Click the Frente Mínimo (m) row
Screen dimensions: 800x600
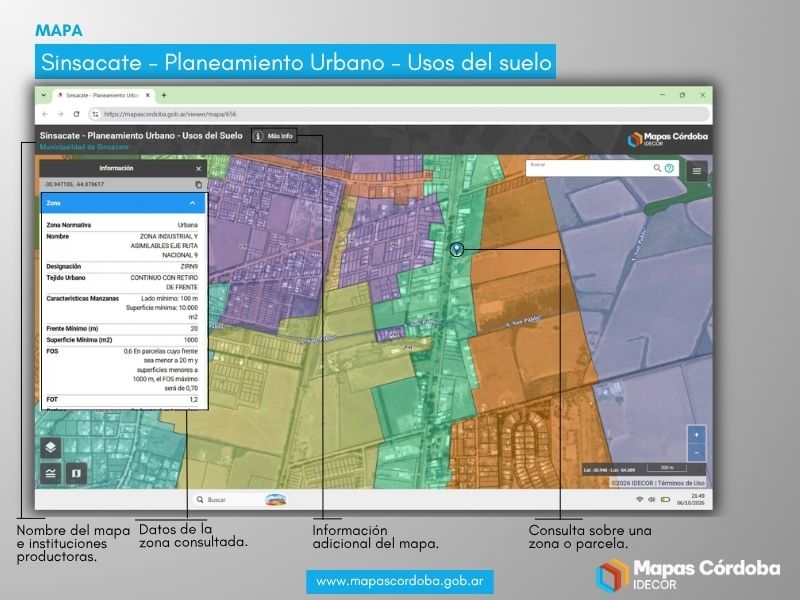(122, 329)
